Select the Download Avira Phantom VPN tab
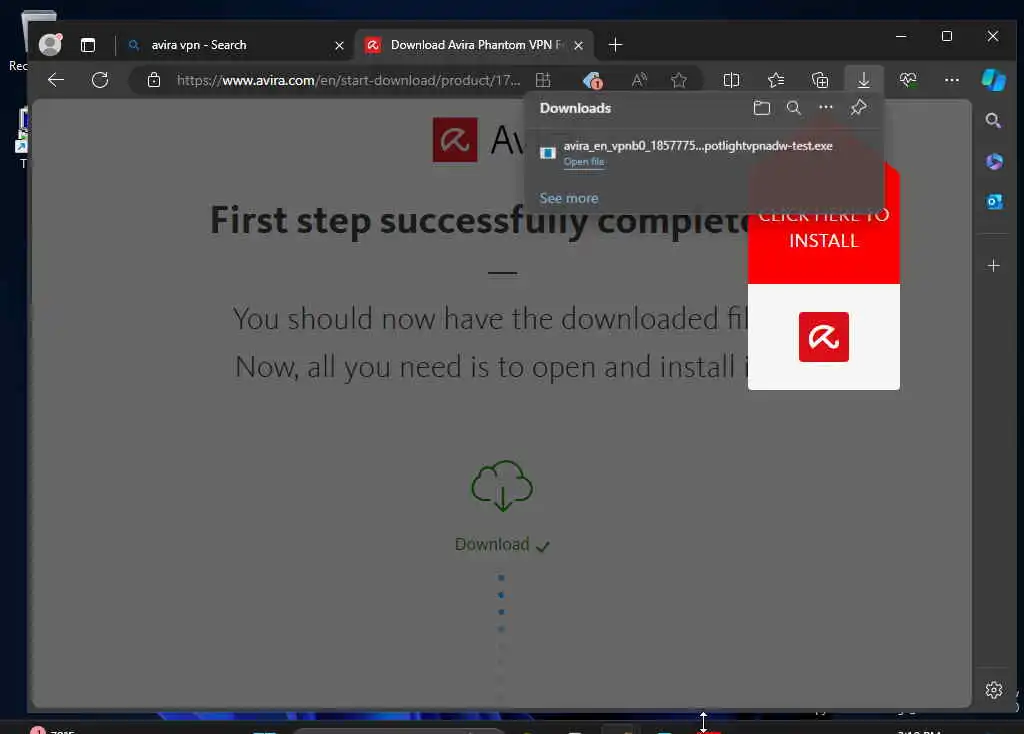The image size is (1024, 734). tap(475, 45)
